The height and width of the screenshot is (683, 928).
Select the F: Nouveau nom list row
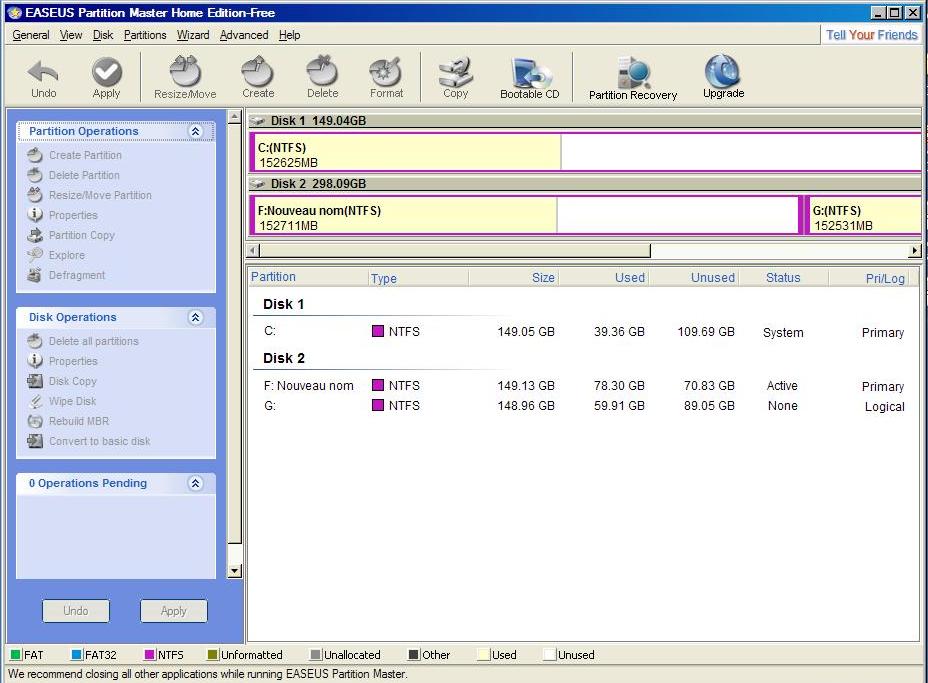(584, 386)
